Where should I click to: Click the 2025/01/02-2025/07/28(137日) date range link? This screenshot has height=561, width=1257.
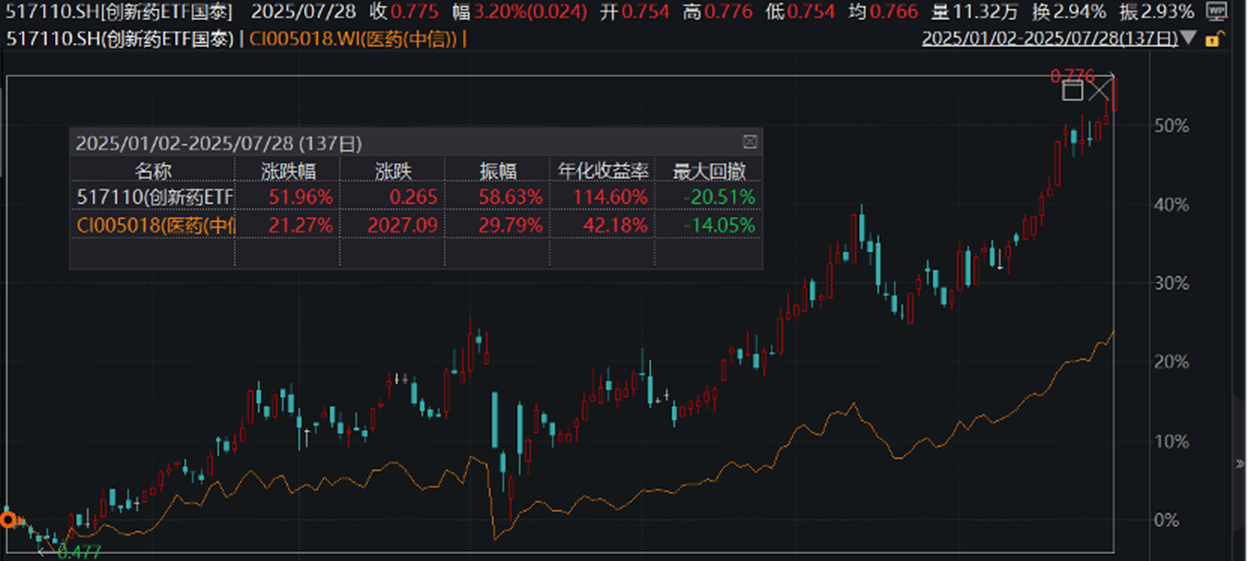(1049, 40)
